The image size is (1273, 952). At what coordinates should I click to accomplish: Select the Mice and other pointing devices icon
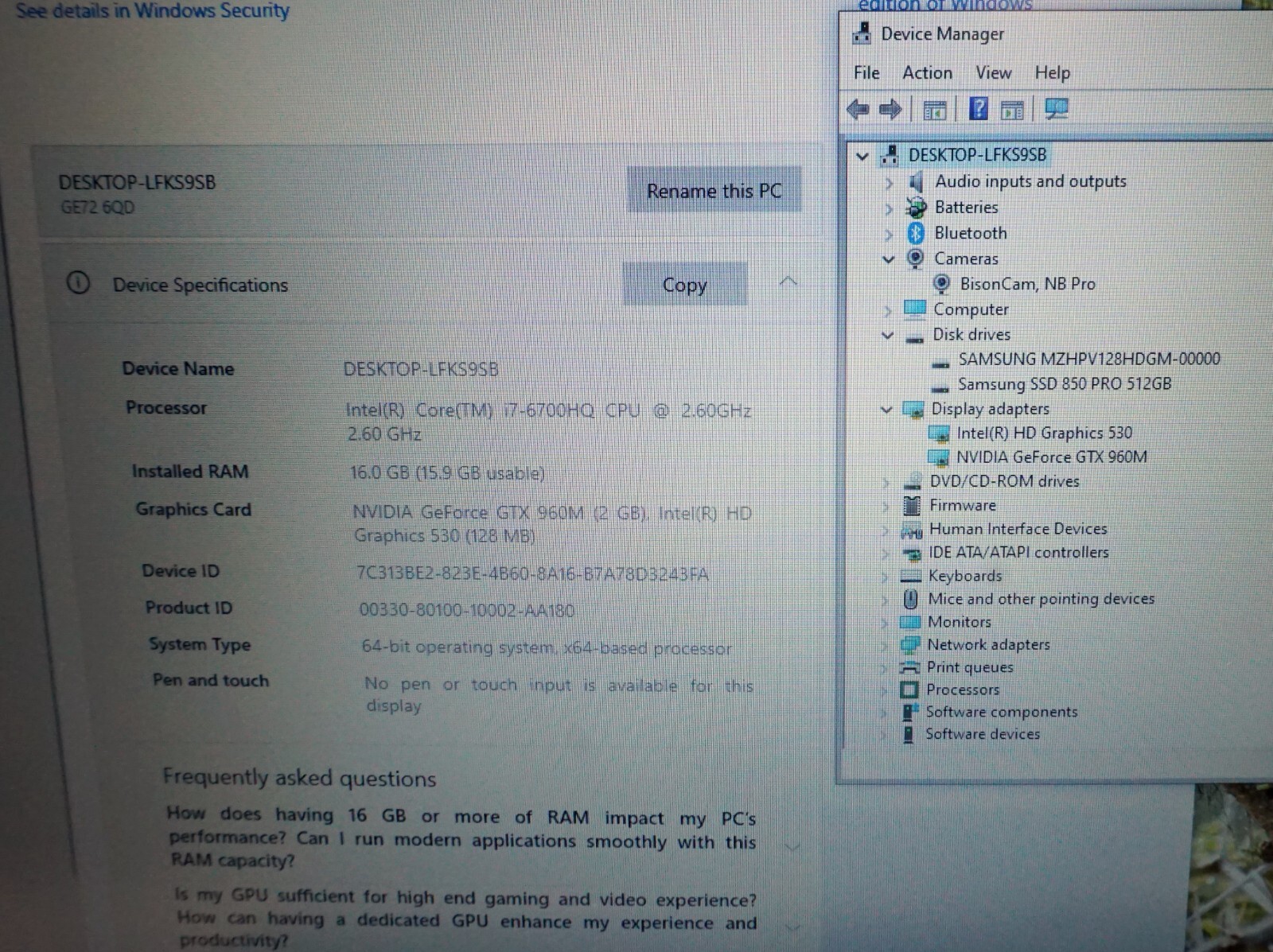coord(910,599)
